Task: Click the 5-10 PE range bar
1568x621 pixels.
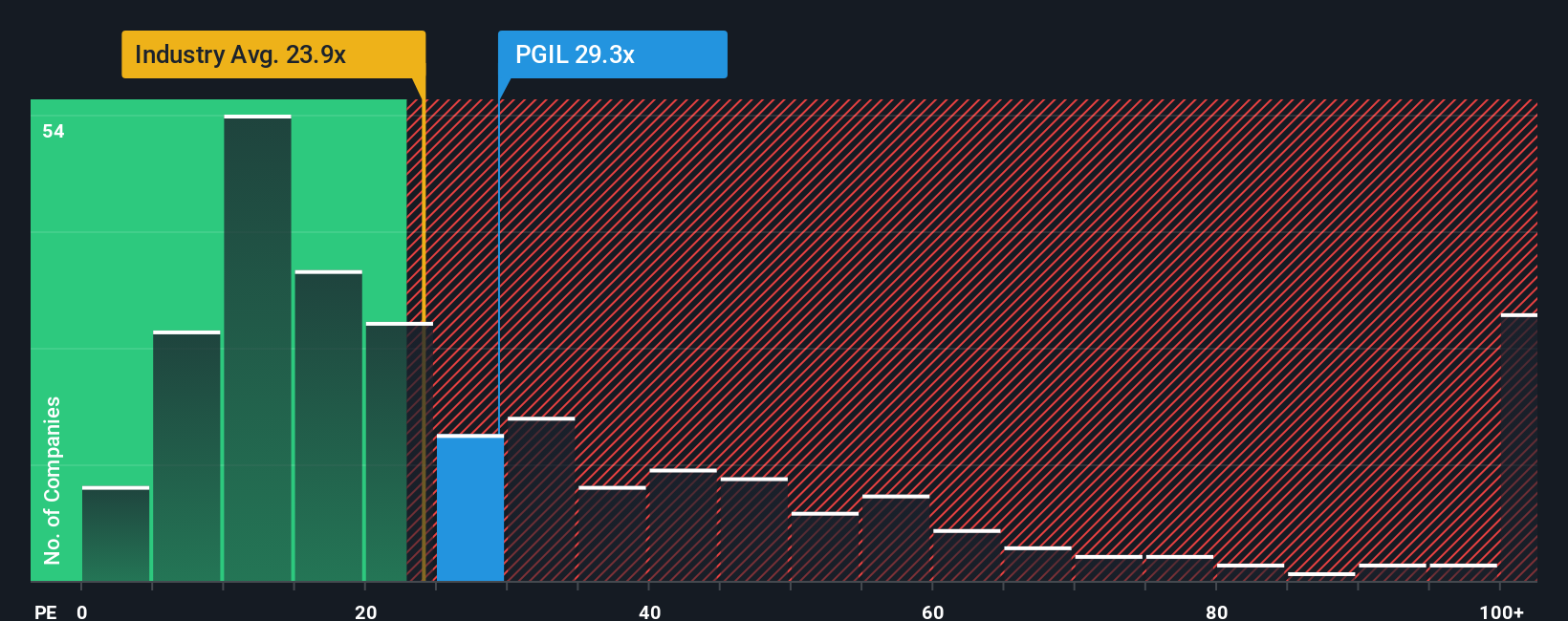Action: [x=186, y=457]
